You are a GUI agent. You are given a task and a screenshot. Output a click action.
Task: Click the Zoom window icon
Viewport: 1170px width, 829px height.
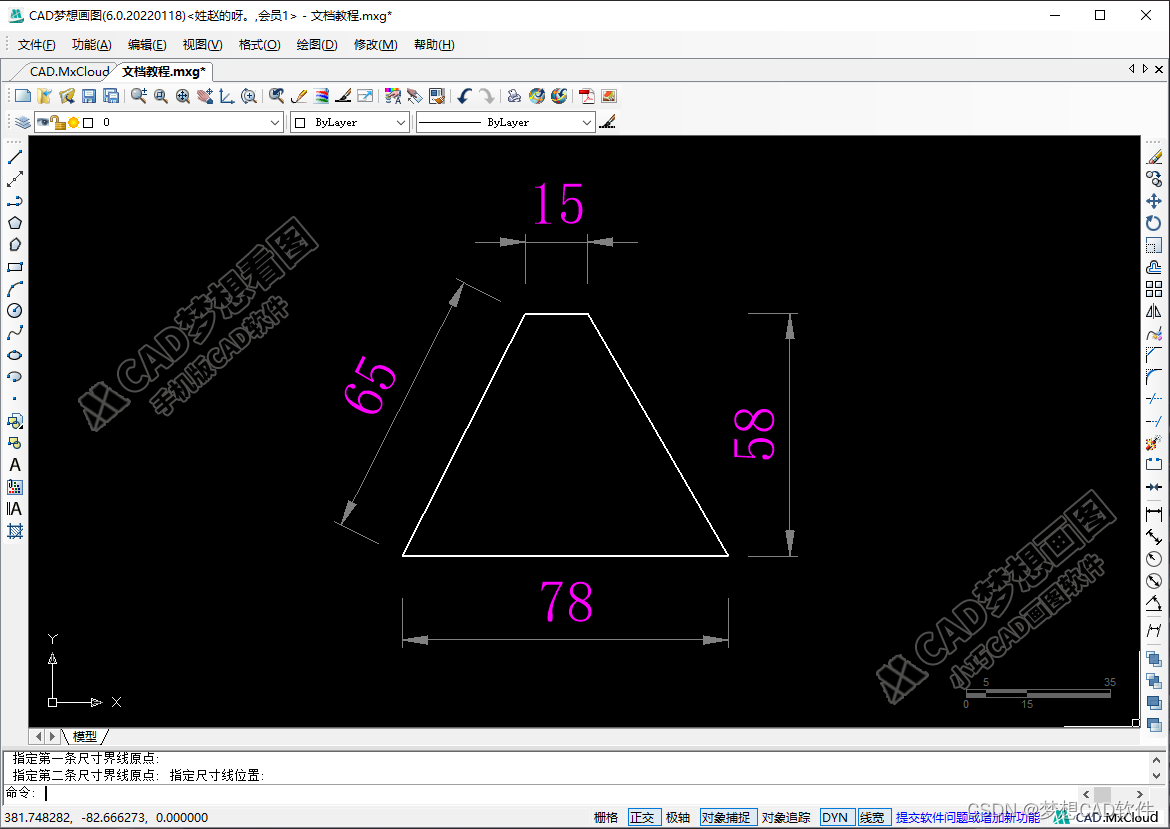tap(160, 96)
